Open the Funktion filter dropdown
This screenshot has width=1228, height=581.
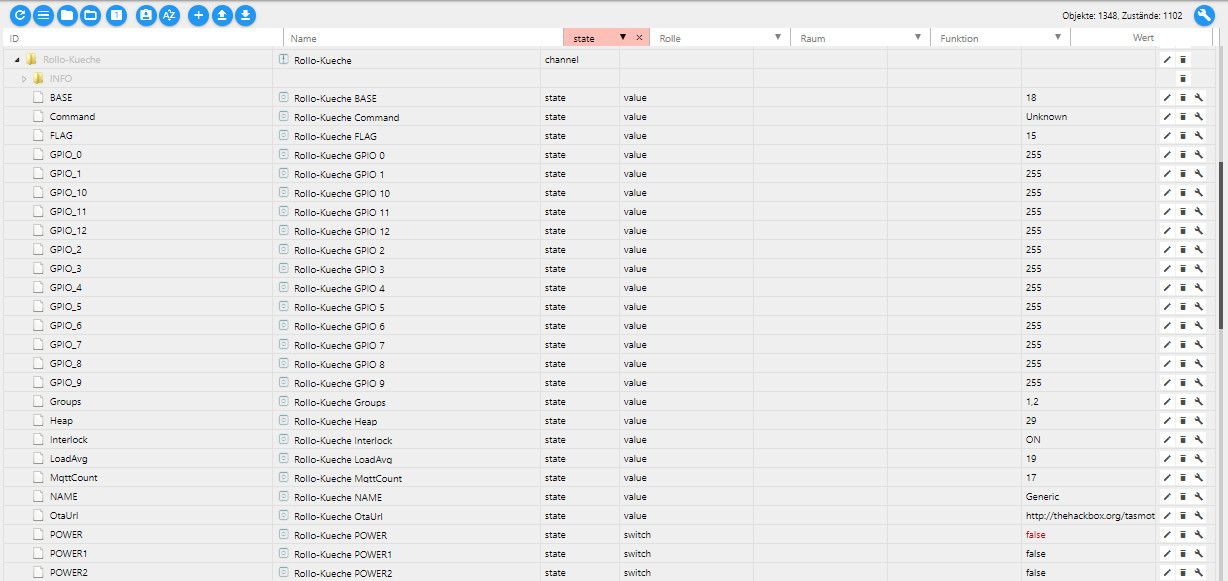1058,37
